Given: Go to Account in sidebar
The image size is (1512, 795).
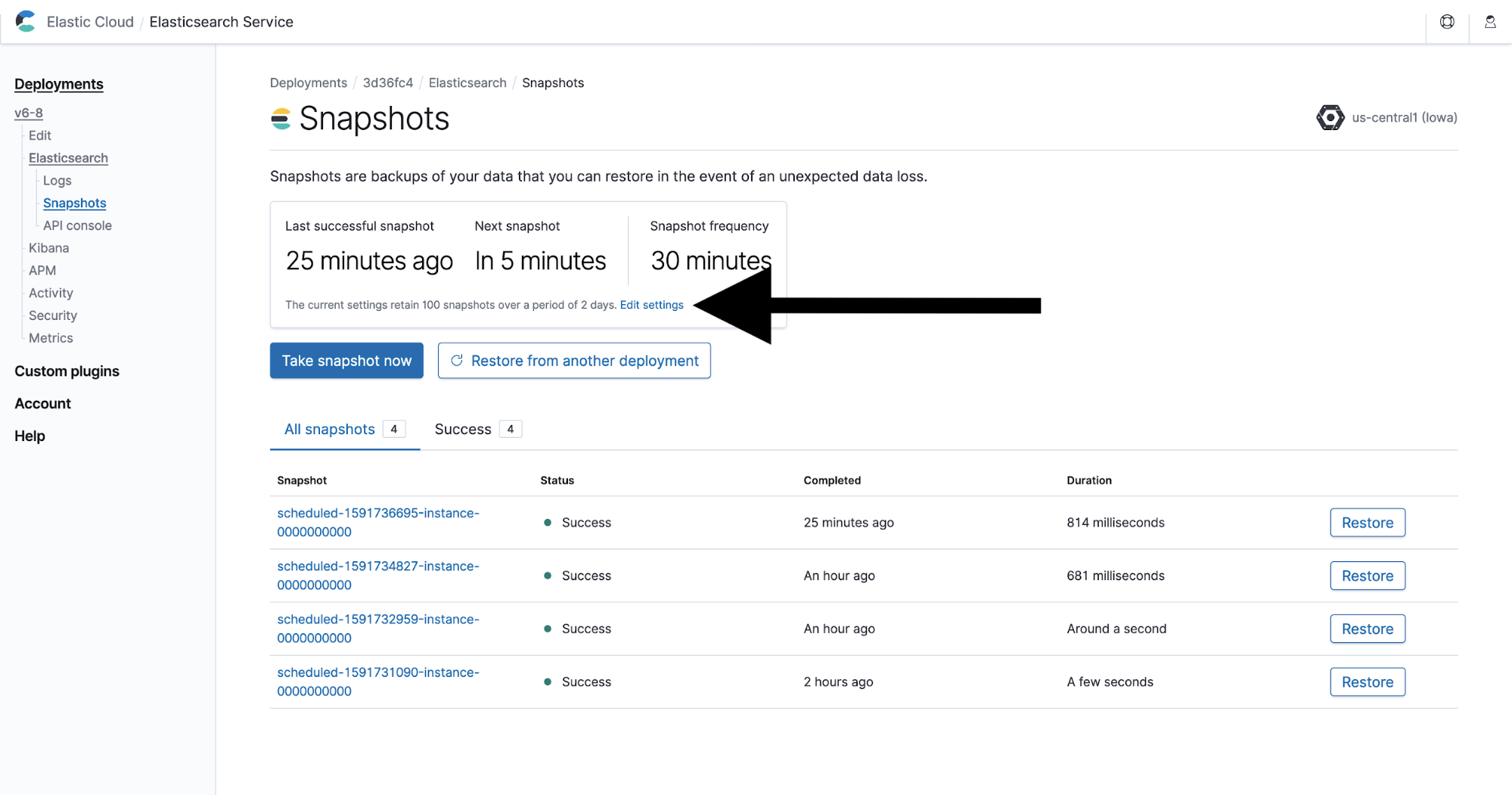Looking at the screenshot, I should (x=42, y=404).
